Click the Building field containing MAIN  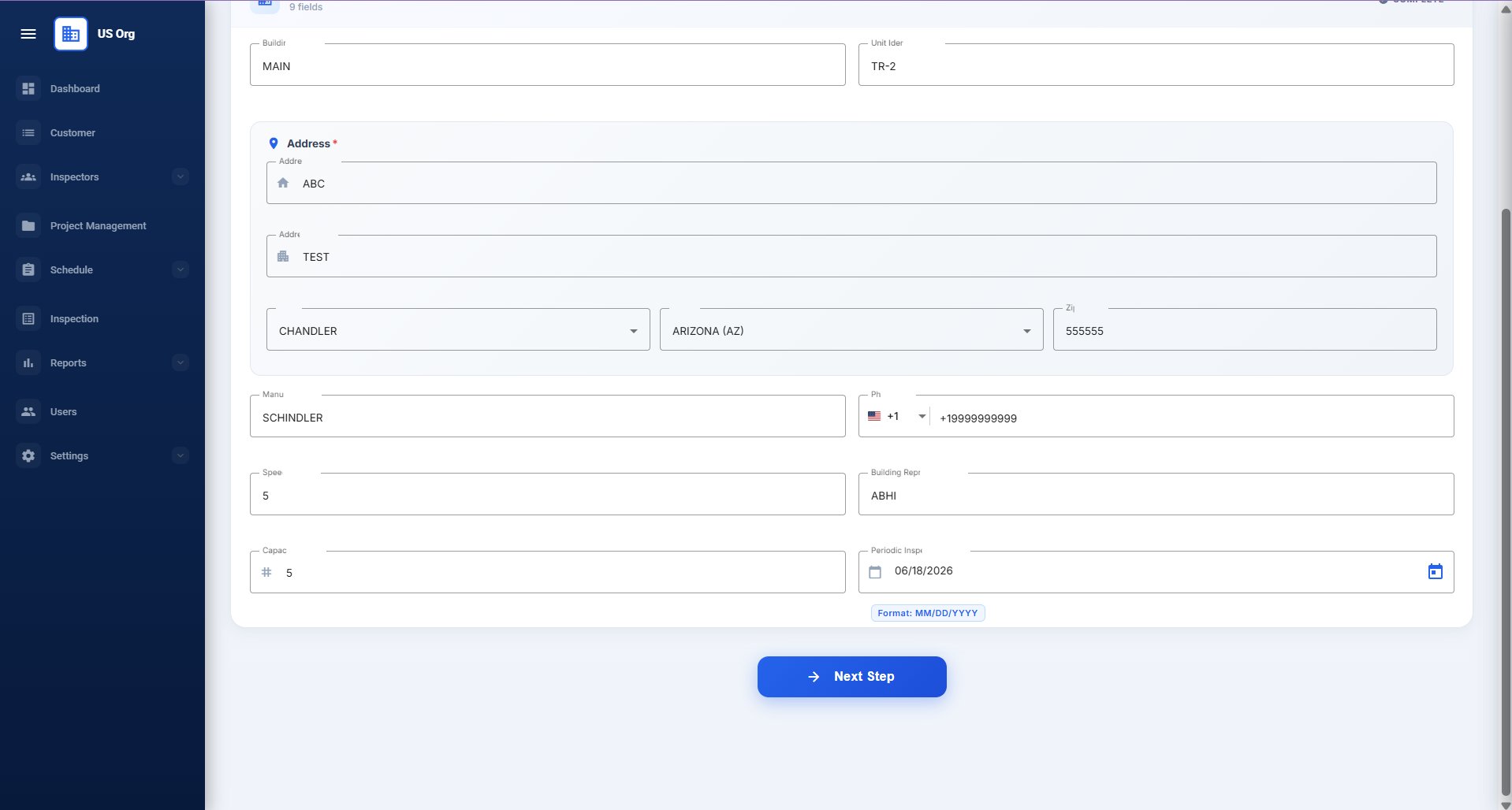(548, 65)
